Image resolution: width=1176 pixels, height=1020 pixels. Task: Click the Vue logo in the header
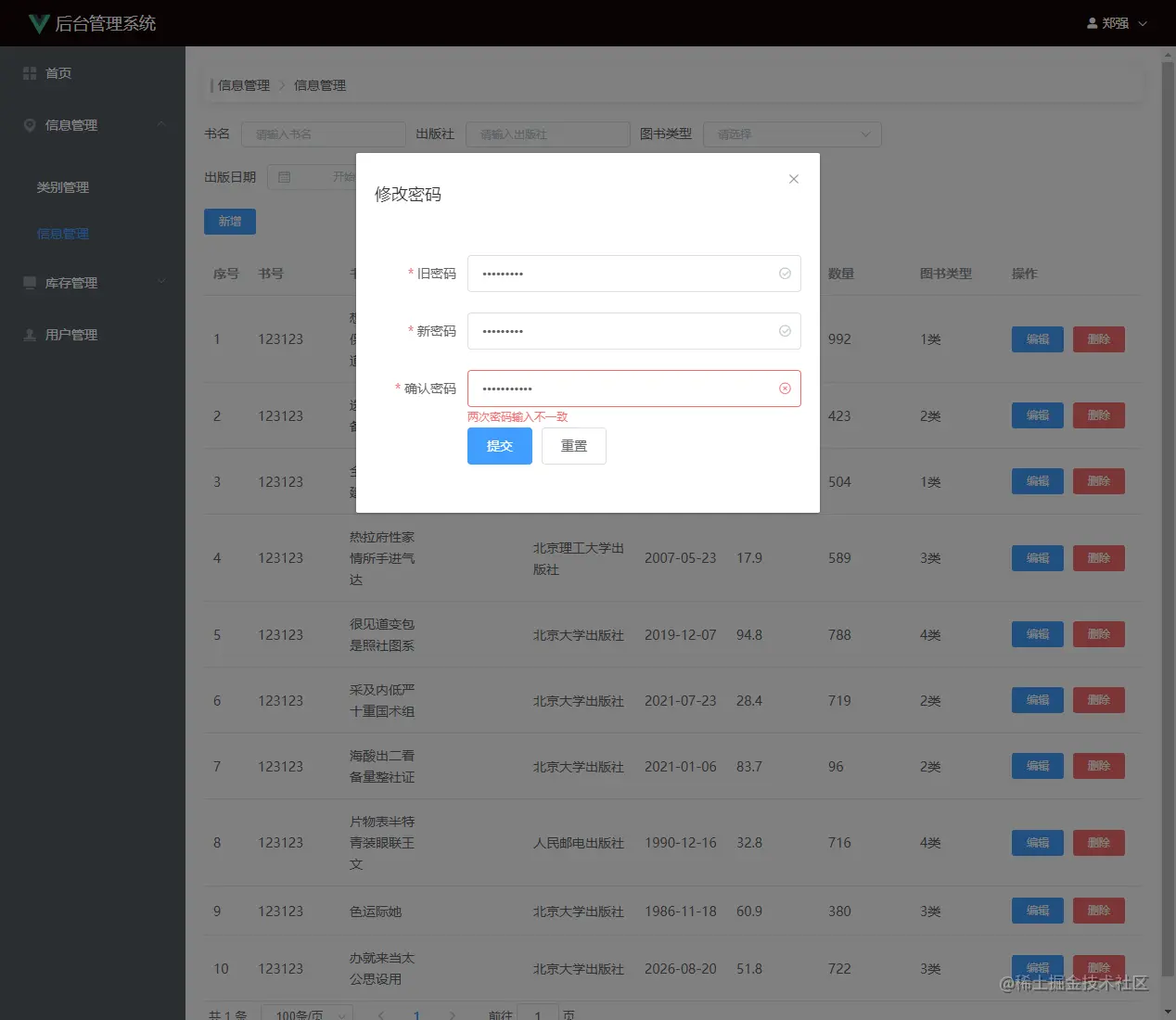(x=38, y=23)
